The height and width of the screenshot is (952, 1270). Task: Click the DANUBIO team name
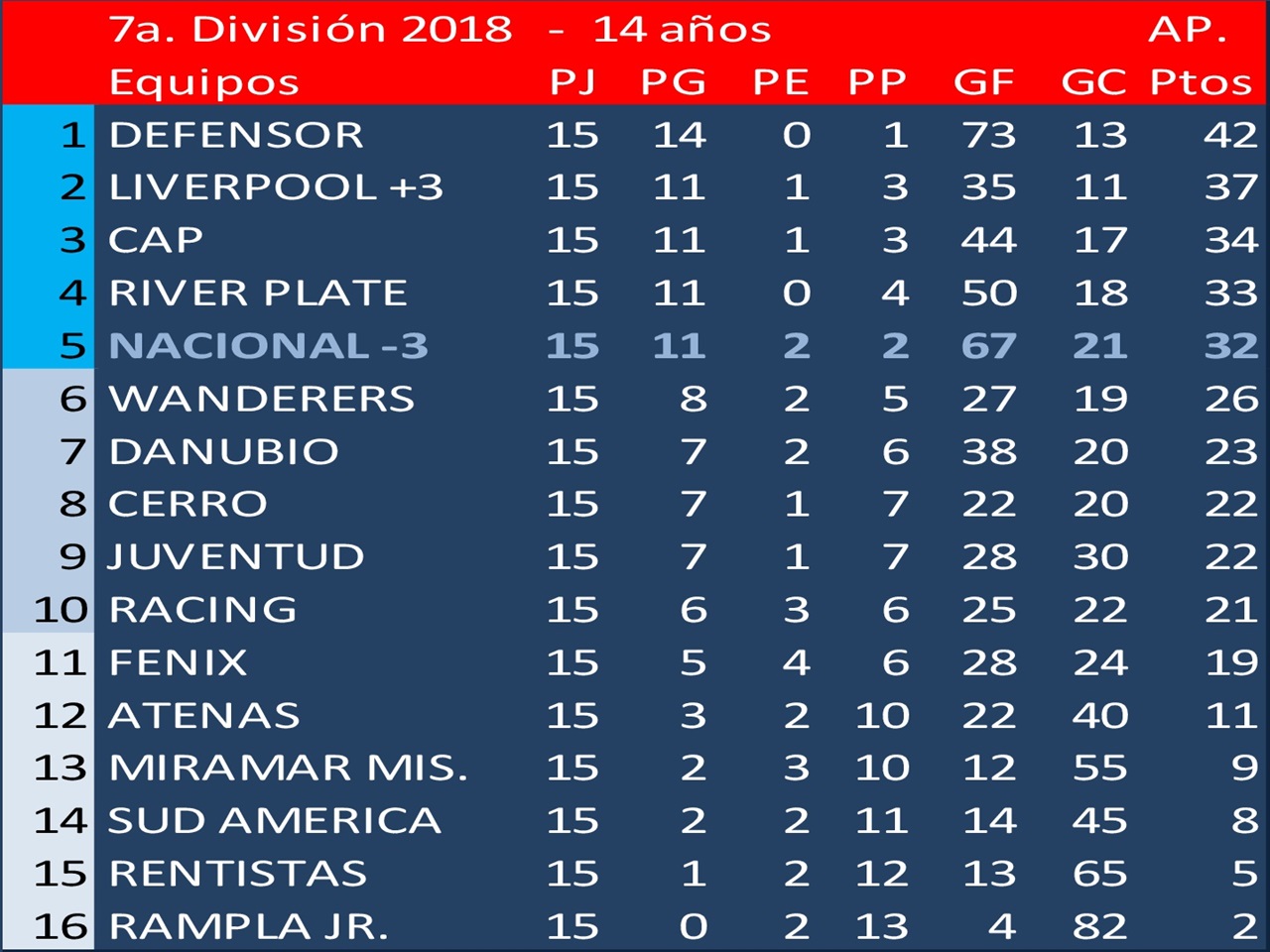(224, 451)
